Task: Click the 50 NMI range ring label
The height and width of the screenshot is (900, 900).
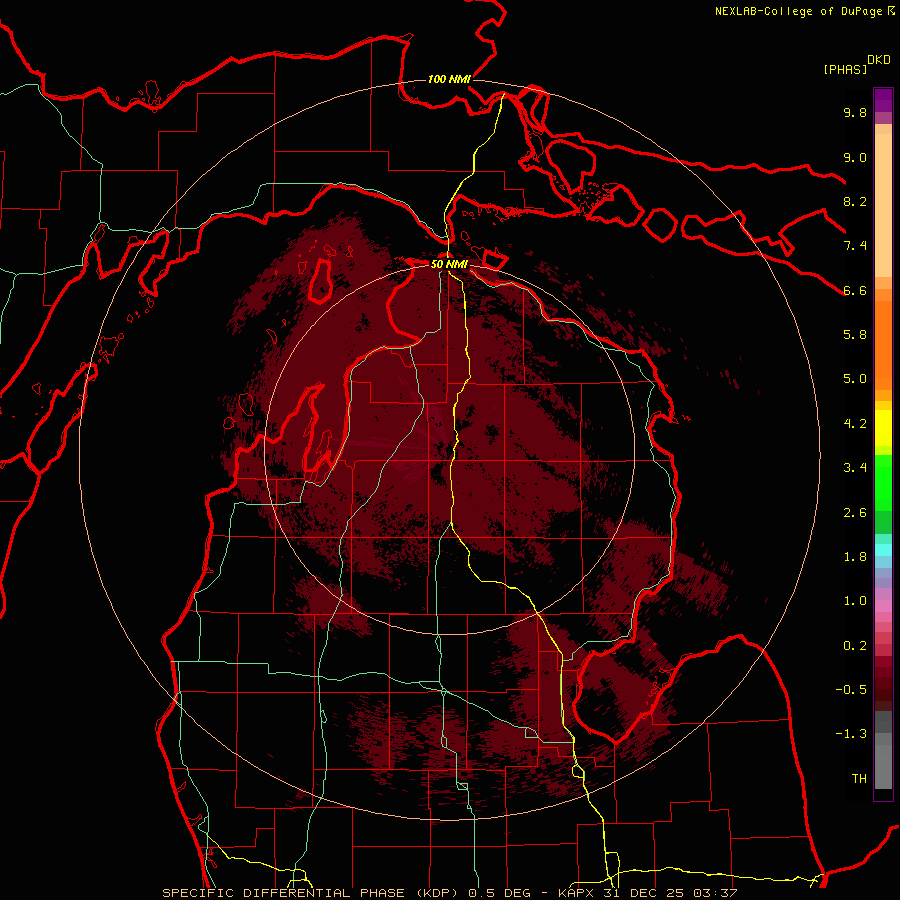Action: (x=449, y=264)
